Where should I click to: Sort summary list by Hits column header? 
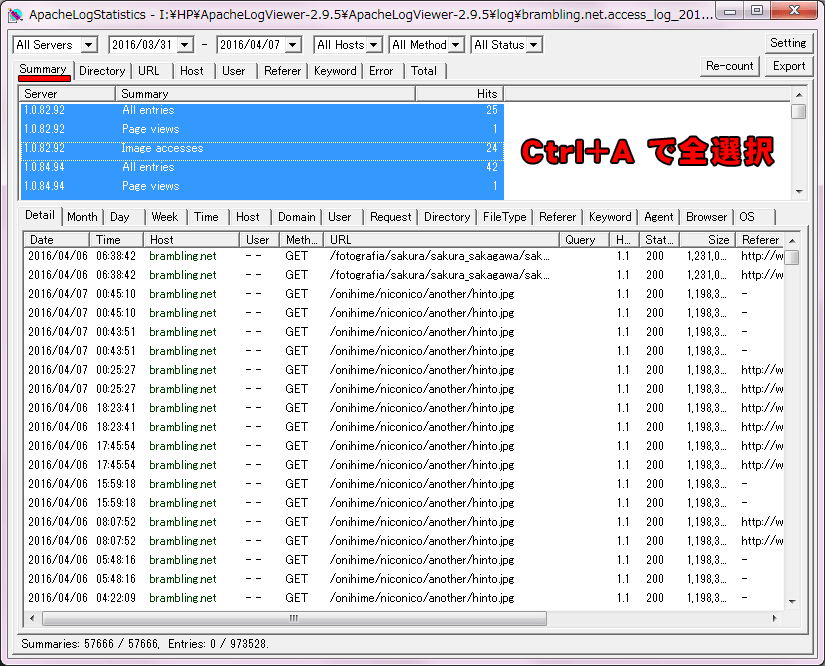coord(459,93)
